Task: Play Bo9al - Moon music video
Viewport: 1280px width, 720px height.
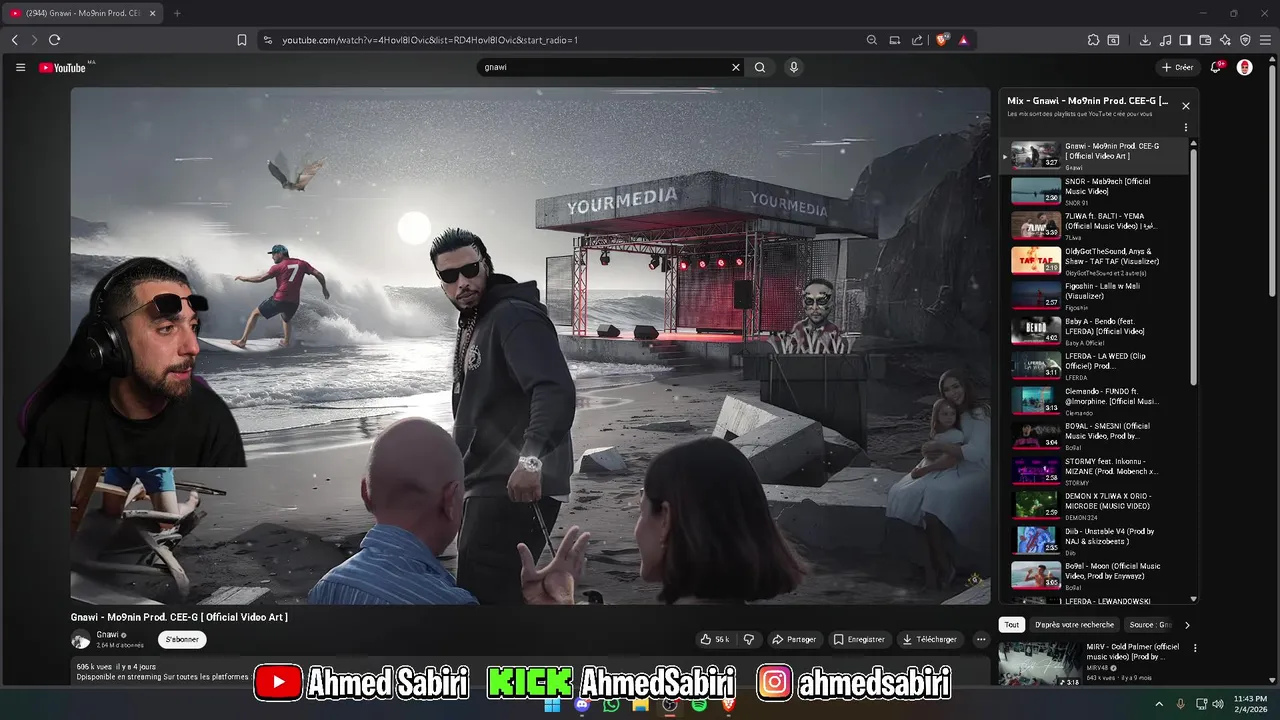Action: (x=1094, y=575)
